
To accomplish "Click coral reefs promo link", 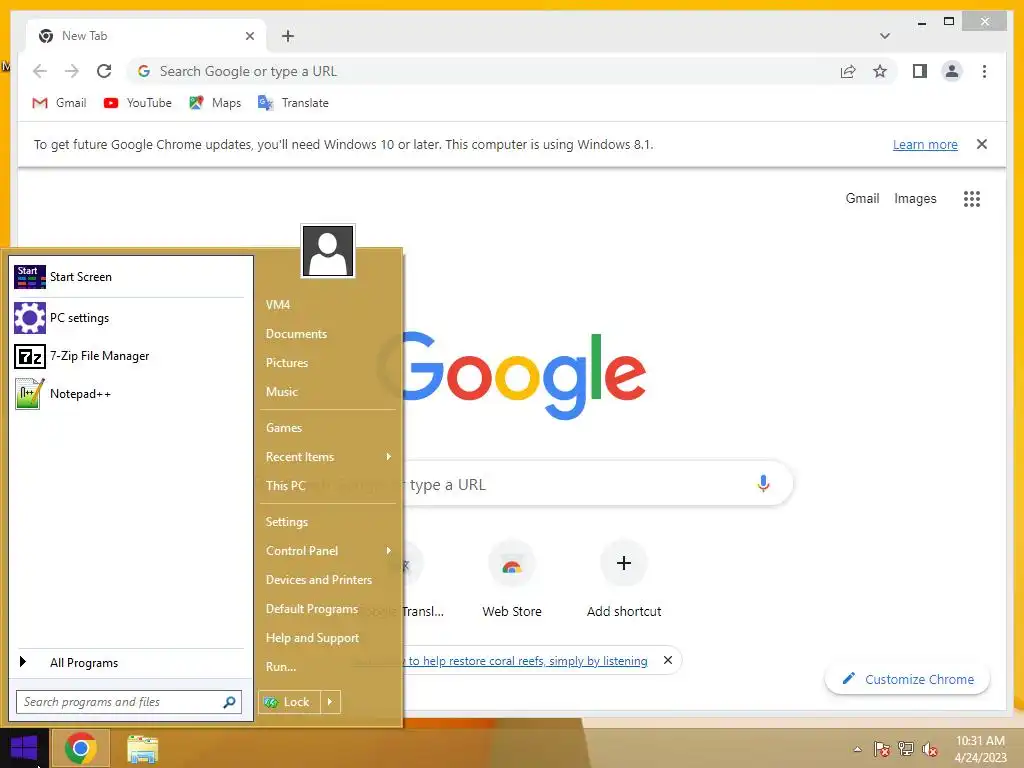I will pyautogui.click(x=528, y=661).
